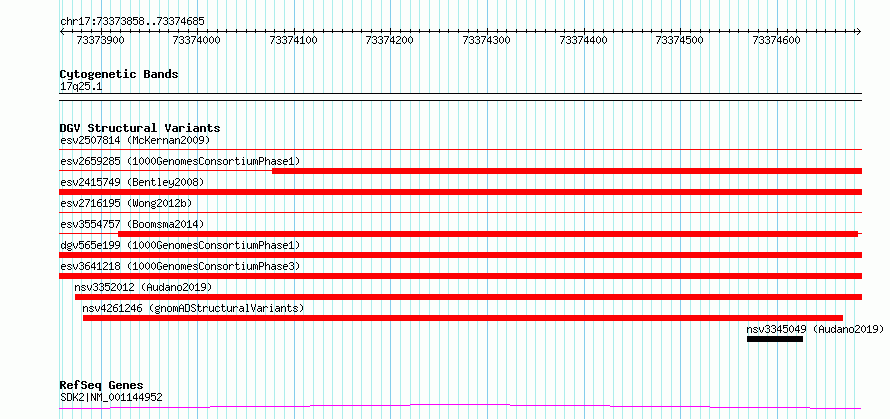Click the DGV Structural Variants track heading
The width and height of the screenshot is (890, 419).
(140, 128)
